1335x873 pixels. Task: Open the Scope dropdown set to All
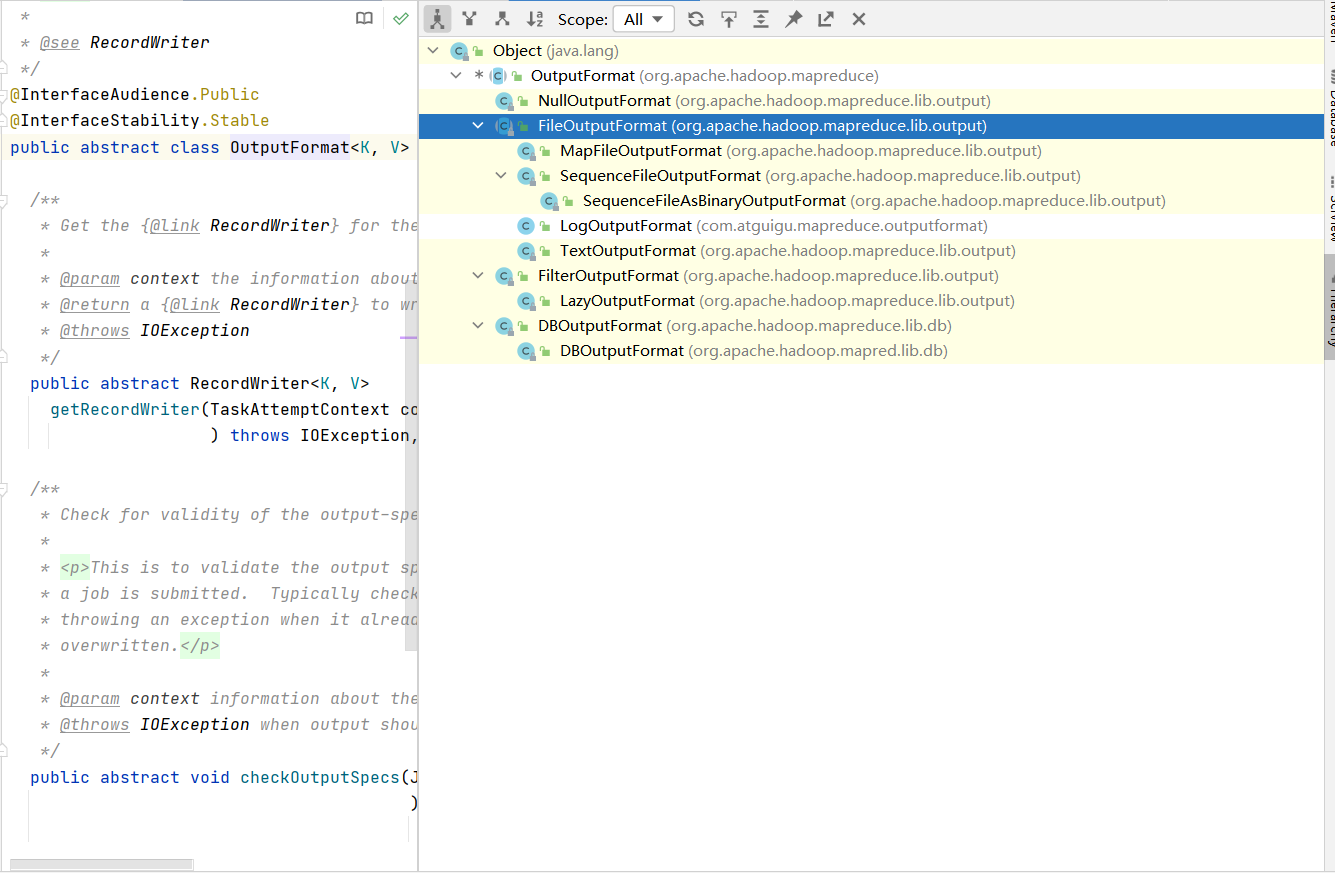click(644, 19)
